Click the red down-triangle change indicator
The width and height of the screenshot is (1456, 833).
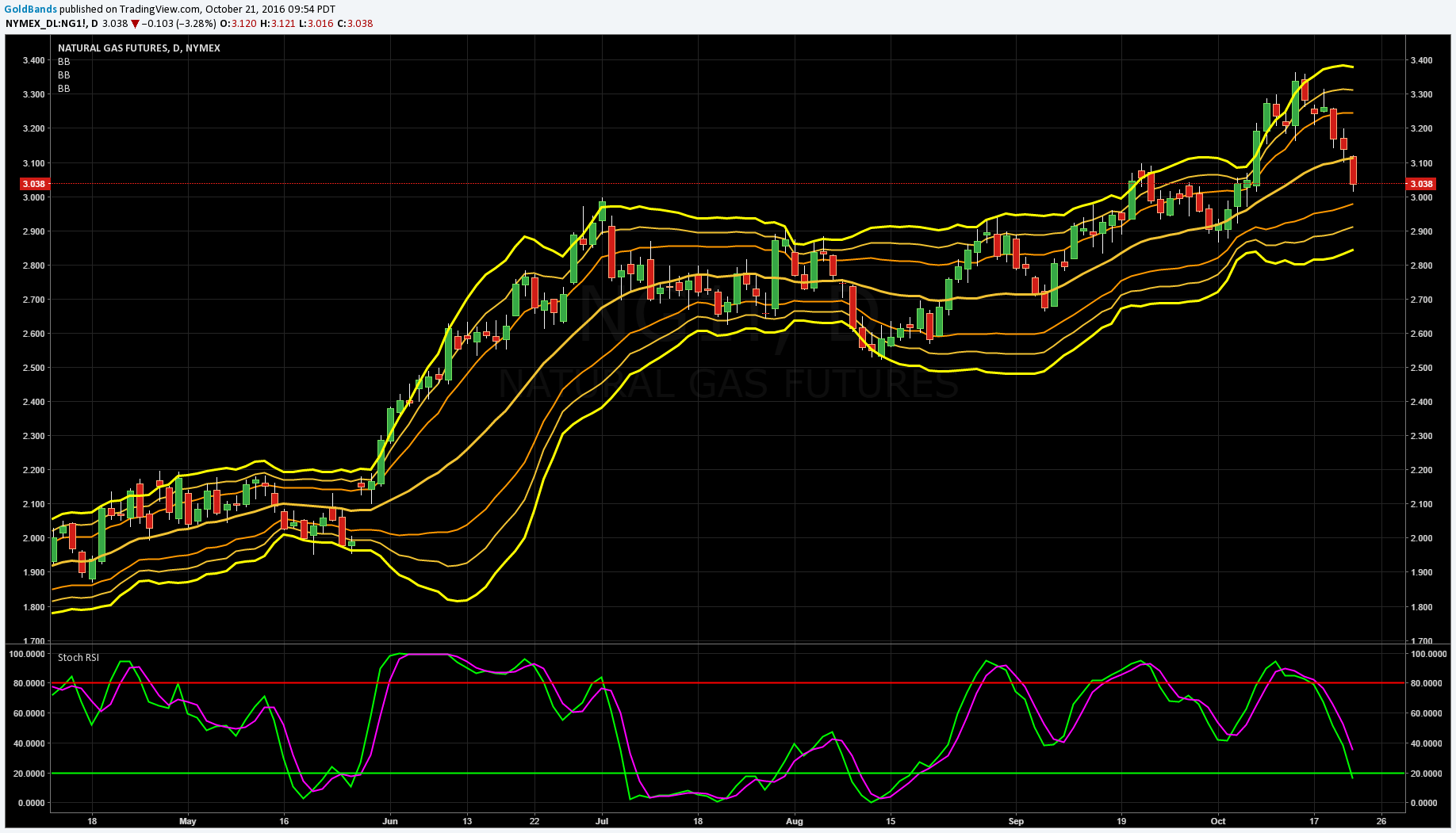[135, 24]
